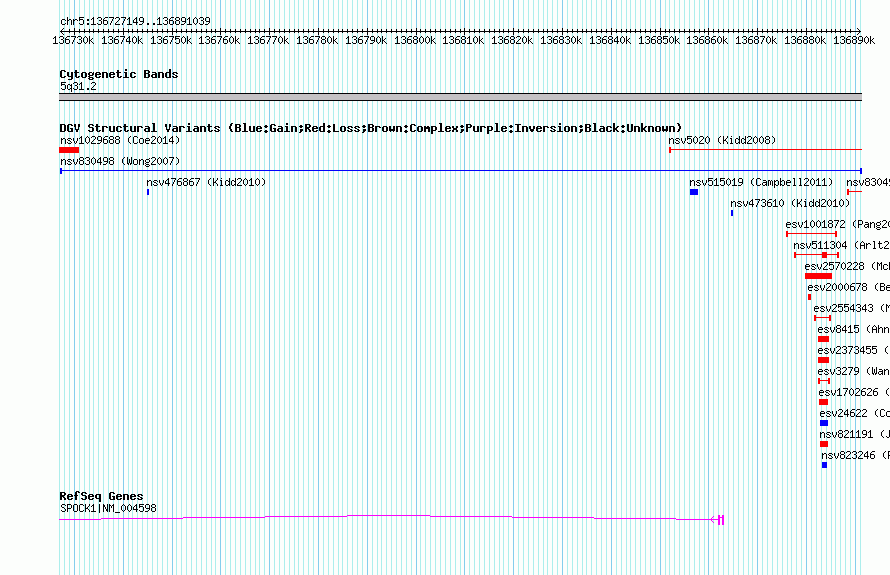
Task: Click the Cytogenetic Bands track title
Action: [x=119, y=74]
